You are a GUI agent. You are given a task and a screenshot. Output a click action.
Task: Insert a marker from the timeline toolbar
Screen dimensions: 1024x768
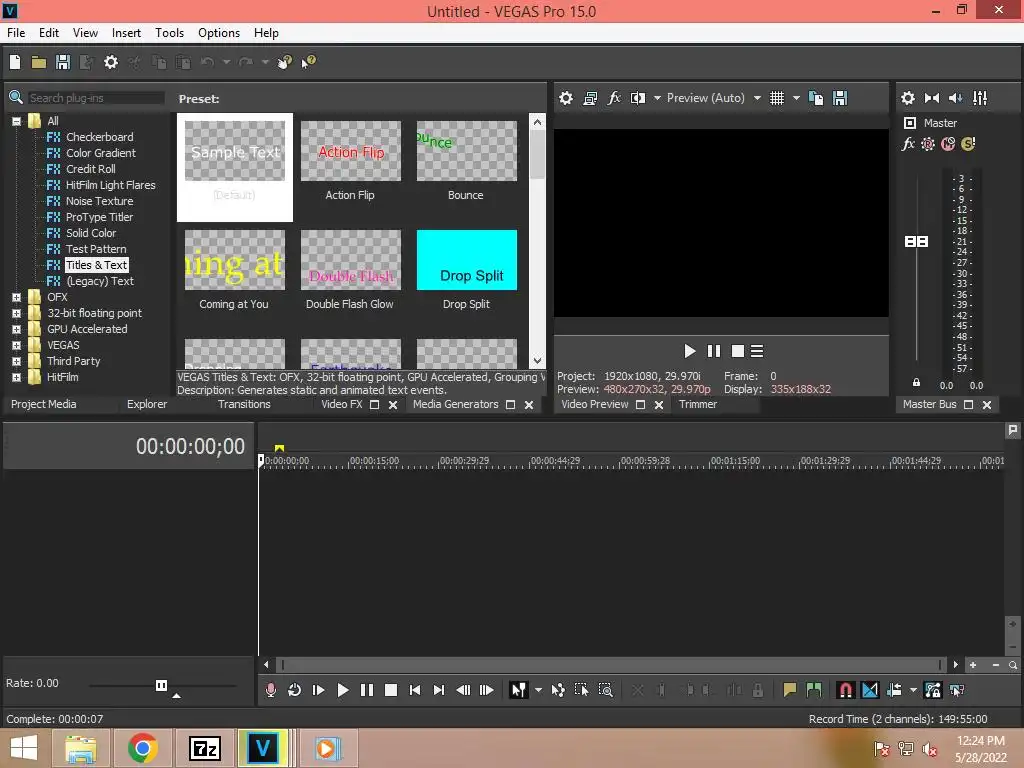(x=790, y=690)
